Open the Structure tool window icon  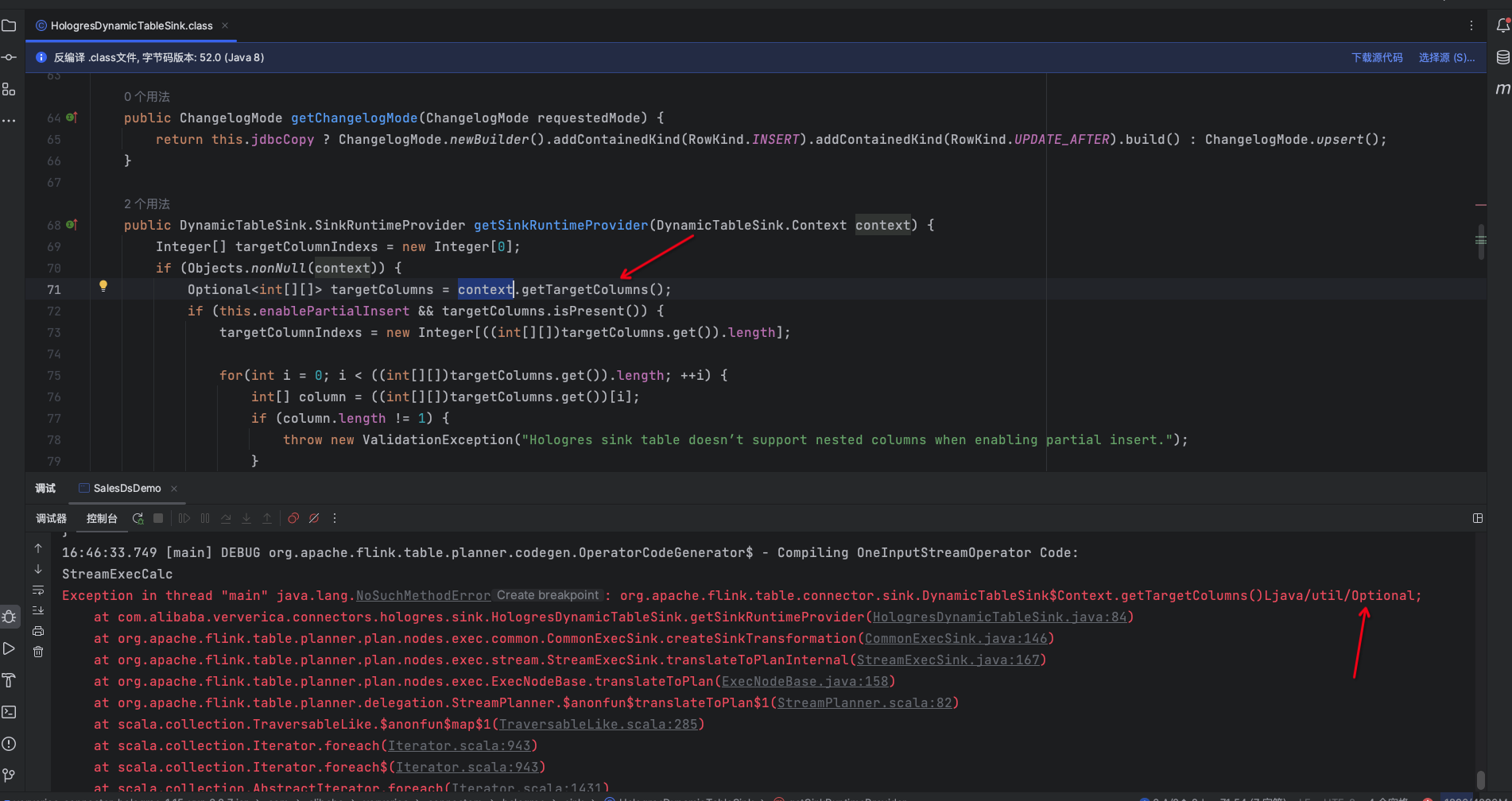tap(9, 89)
